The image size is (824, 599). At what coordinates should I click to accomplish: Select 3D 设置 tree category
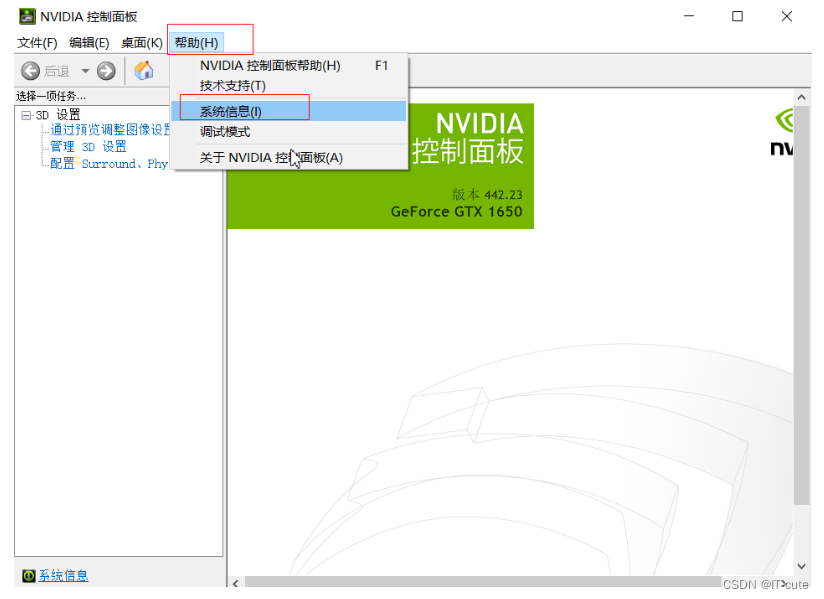58,115
